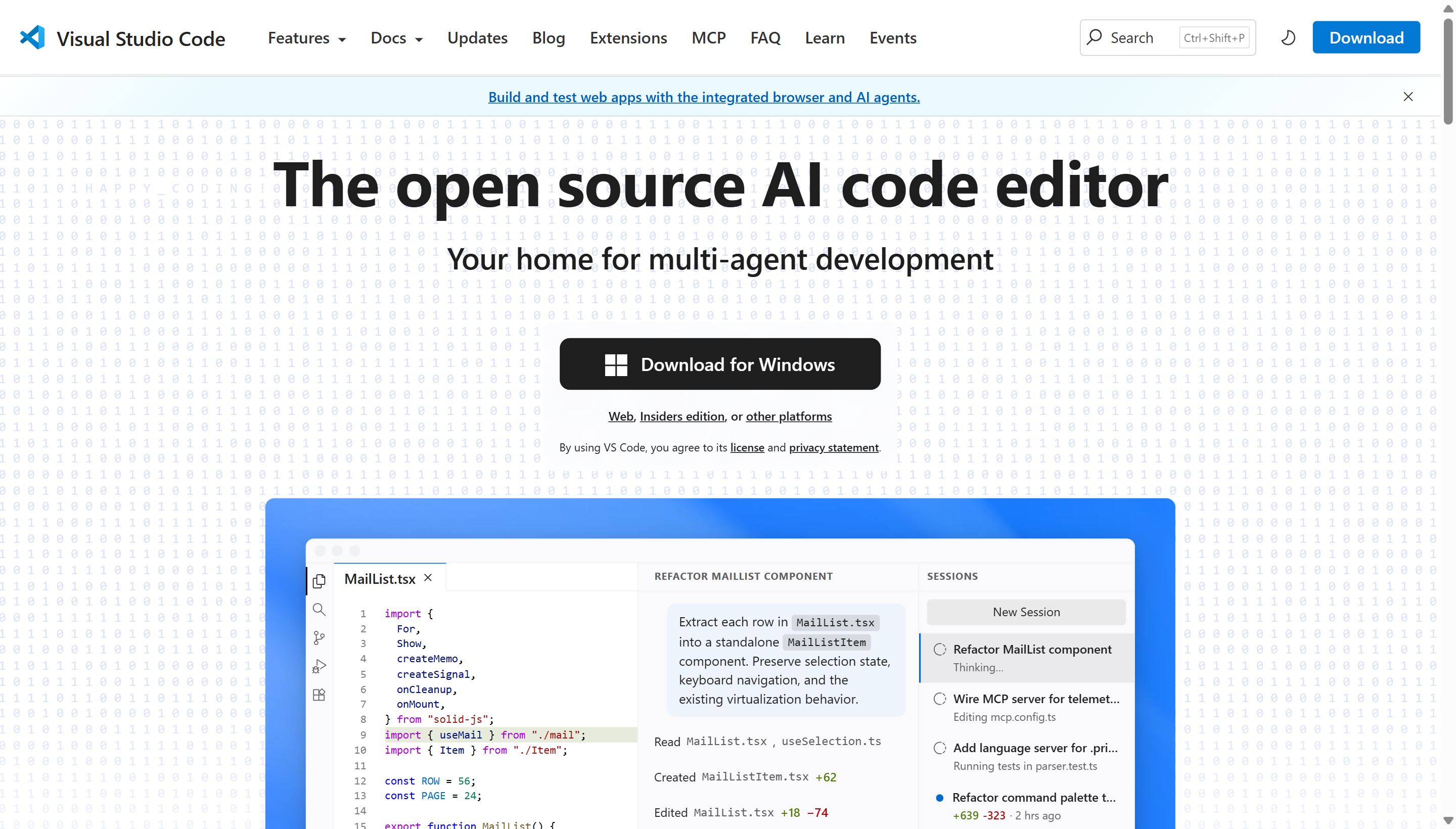Open the Source Control branch icon

(x=319, y=638)
